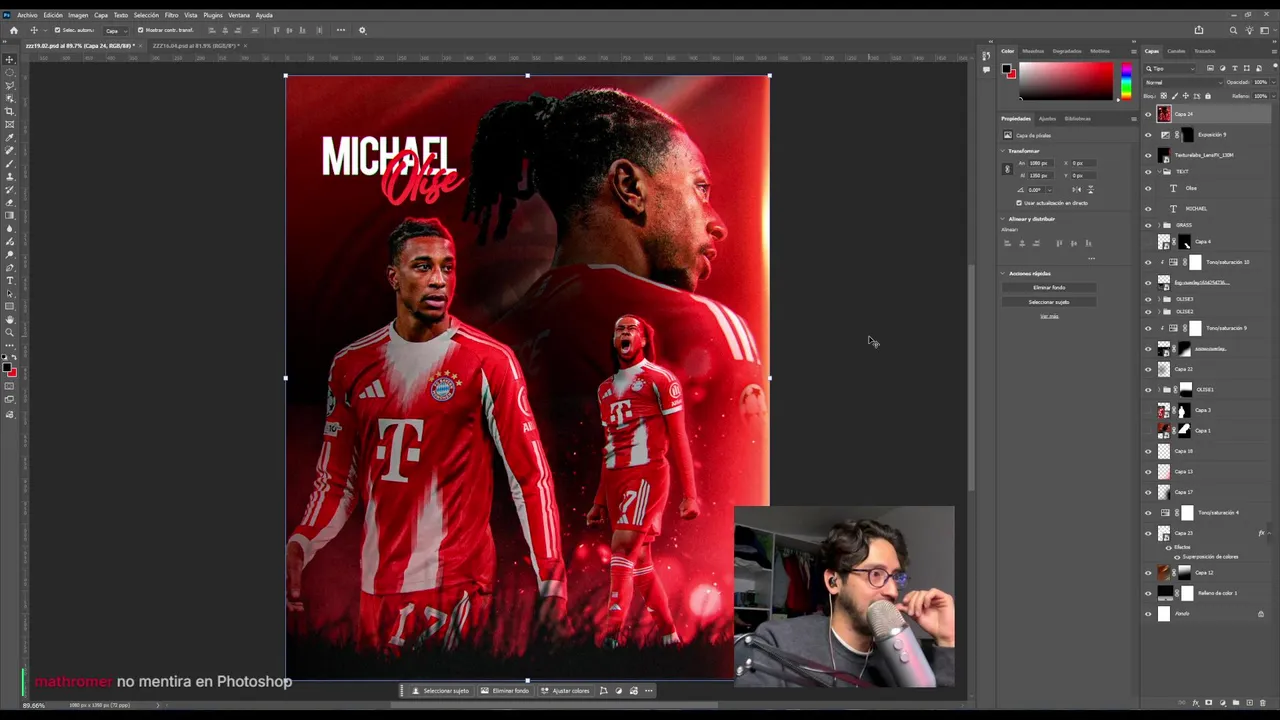Collapse the Acciones rápidas section

click(x=1003, y=274)
